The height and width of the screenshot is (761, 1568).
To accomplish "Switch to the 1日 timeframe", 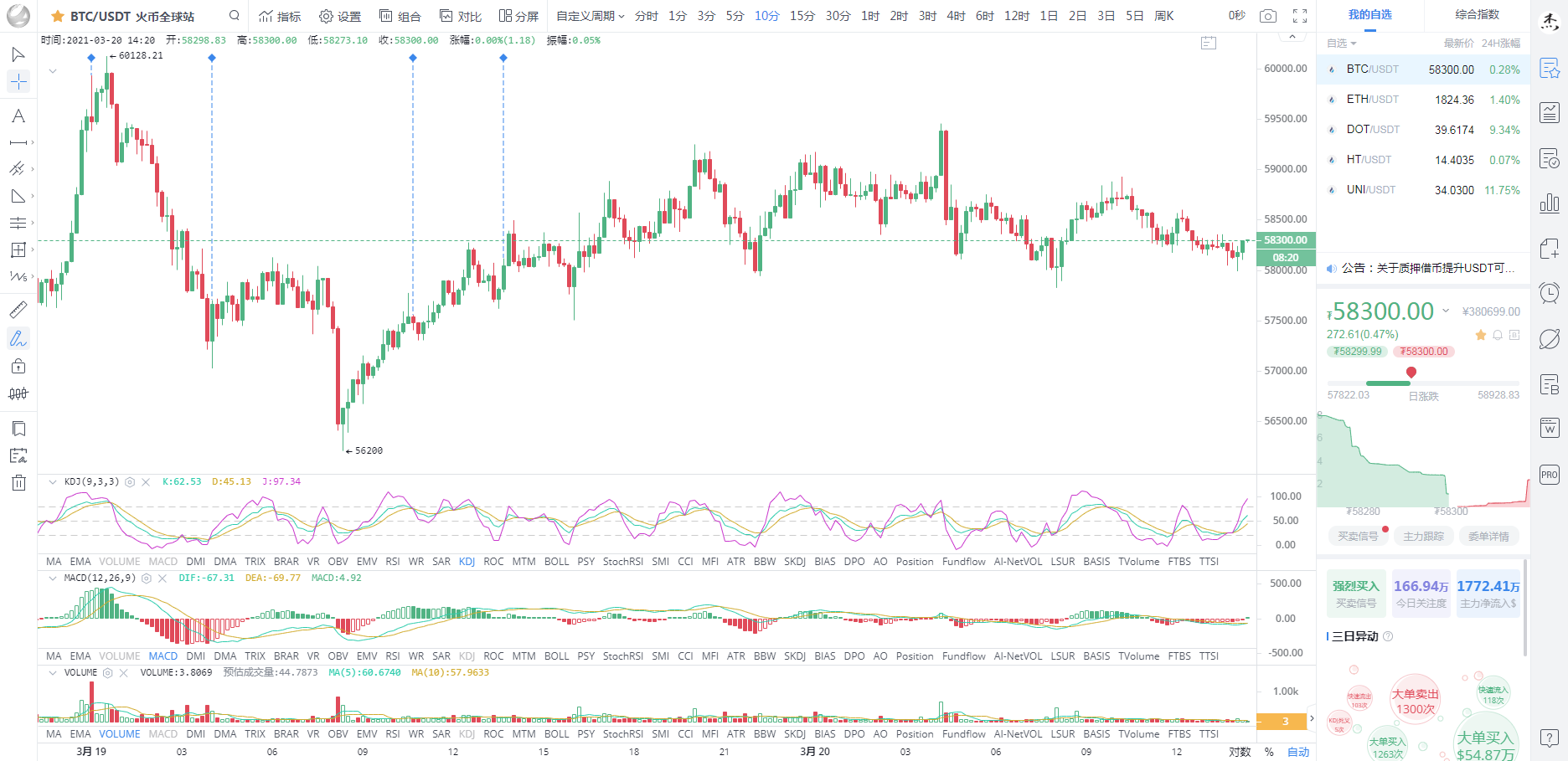I will point(1049,16).
